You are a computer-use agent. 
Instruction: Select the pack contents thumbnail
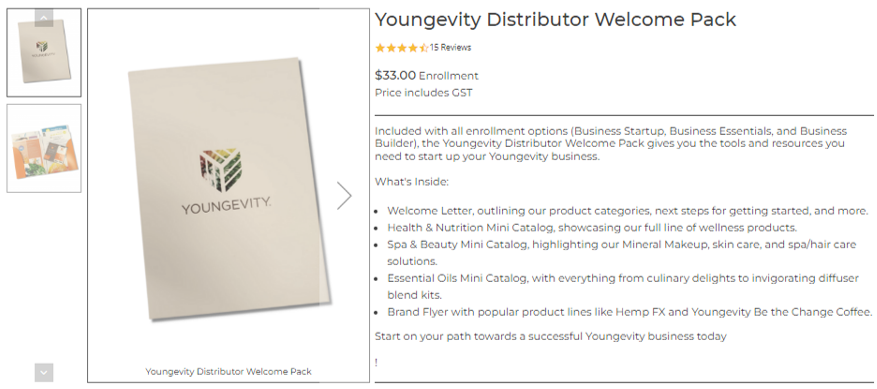[44, 148]
